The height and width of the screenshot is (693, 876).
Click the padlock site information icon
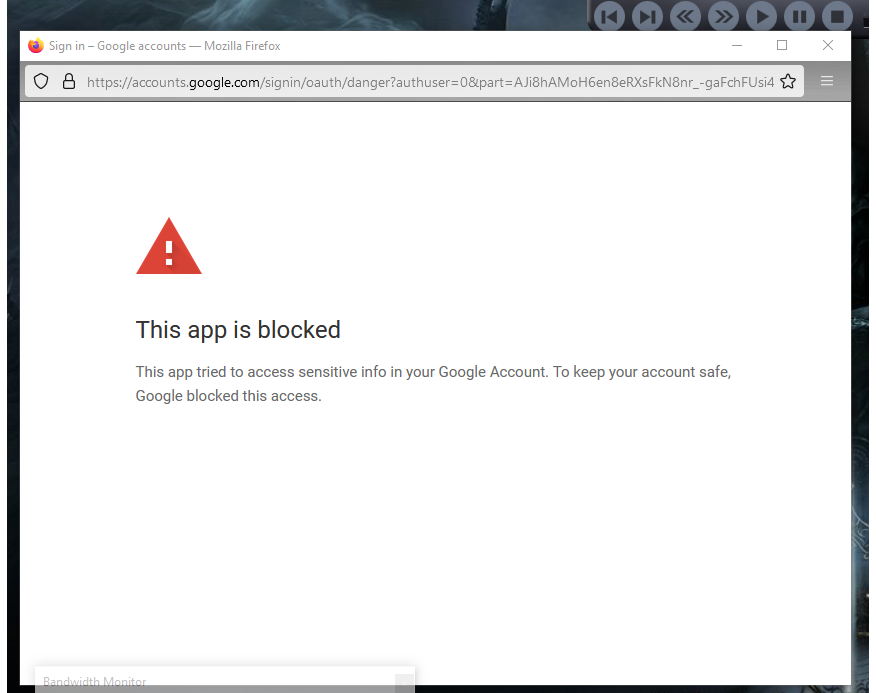69,82
